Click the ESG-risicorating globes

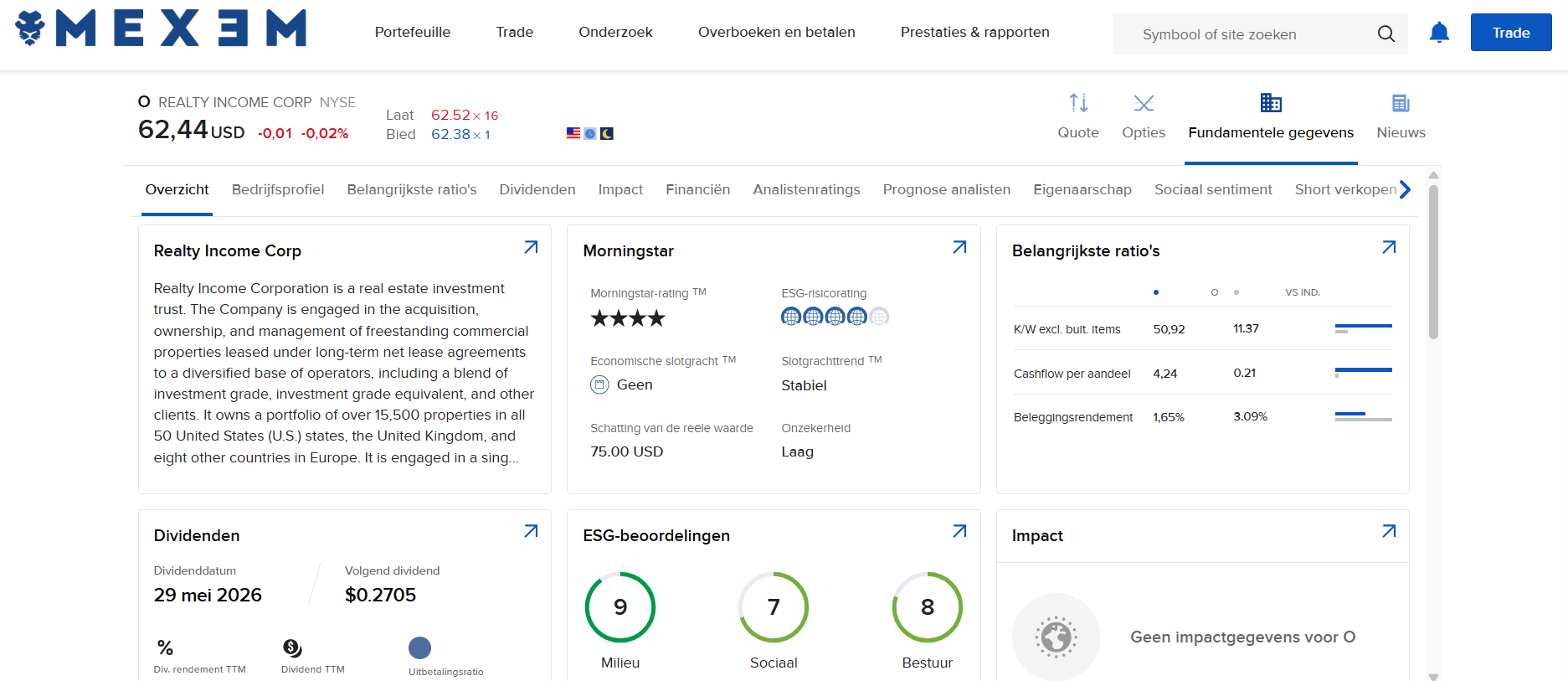(x=835, y=317)
